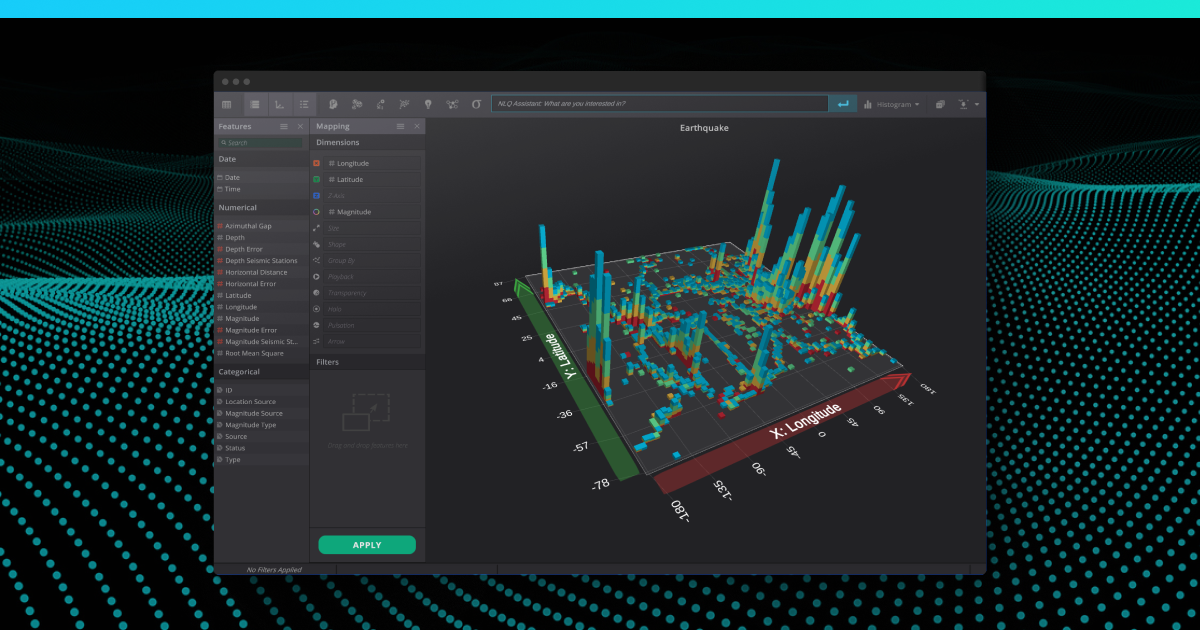Open the Mapping panel hamburger menu
The height and width of the screenshot is (630, 1200).
401,127
